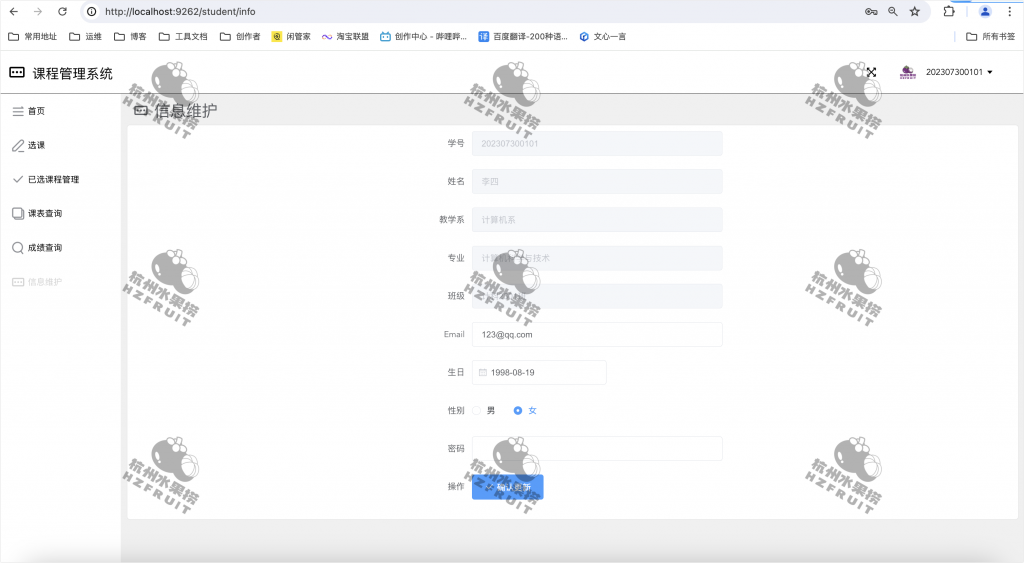The width and height of the screenshot is (1024, 563).
Task: Select the 男 radio button
Action: [x=477, y=411]
